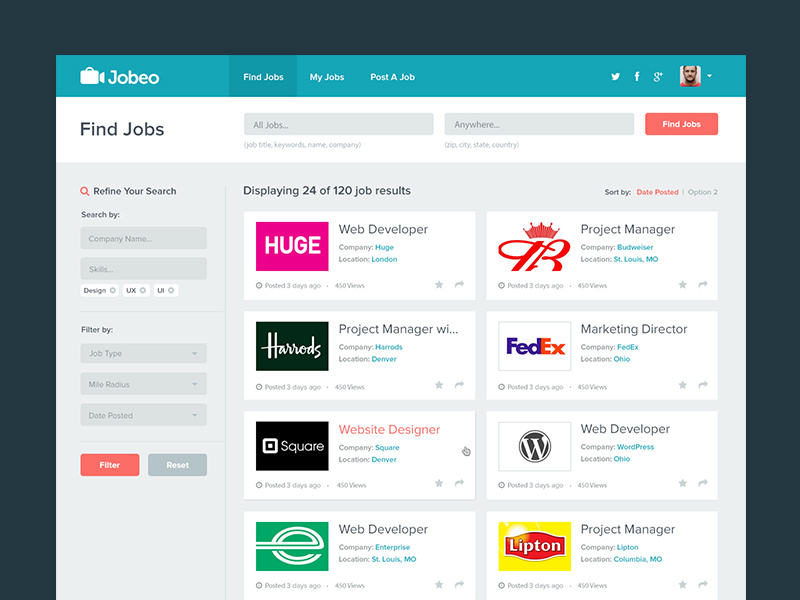Star the Budweiser Project Manager job

click(683, 285)
